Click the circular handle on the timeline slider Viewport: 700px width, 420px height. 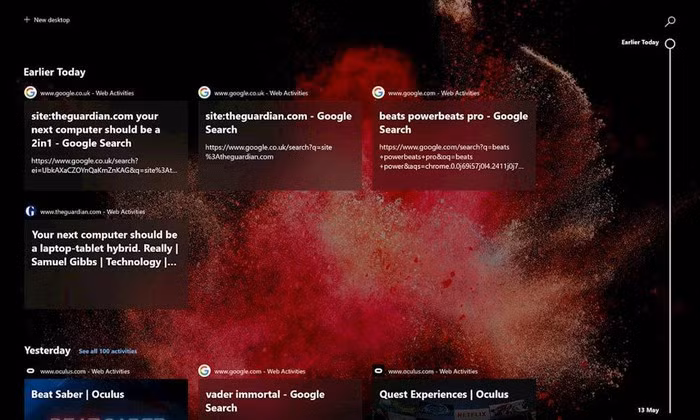pos(670,43)
